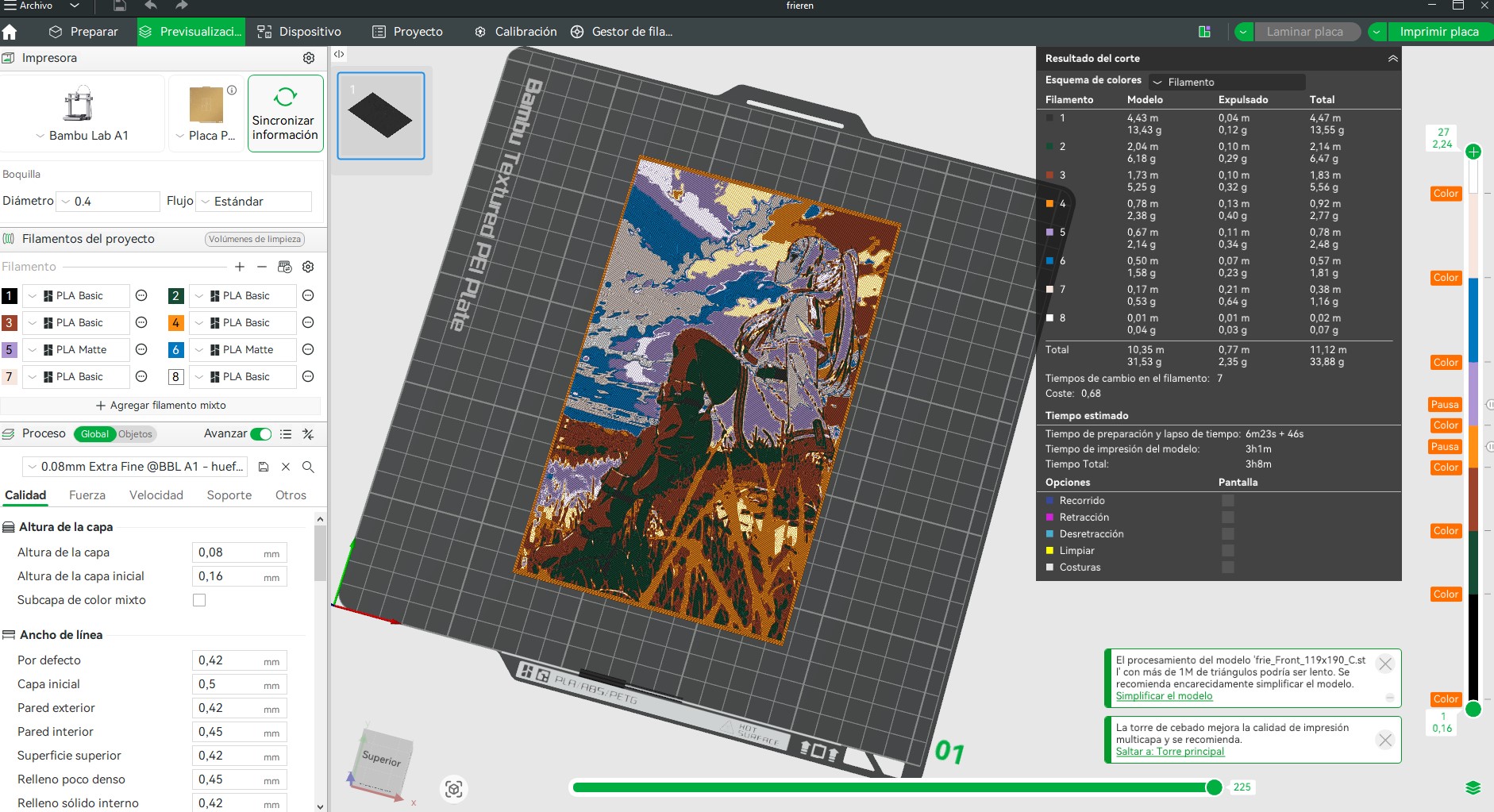Toggle Recorrido display checkbox
Screen dimensions: 1494x812
click(1228, 500)
